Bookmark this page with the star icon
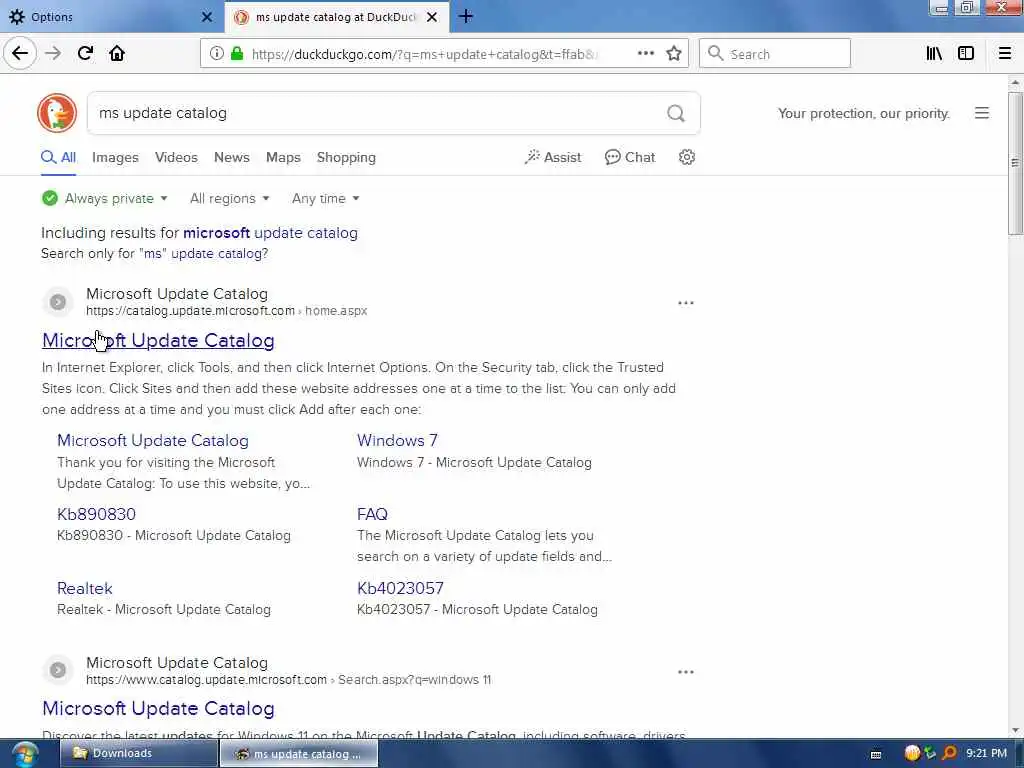This screenshot has height=768, width=1024. [x=674, y=54]
